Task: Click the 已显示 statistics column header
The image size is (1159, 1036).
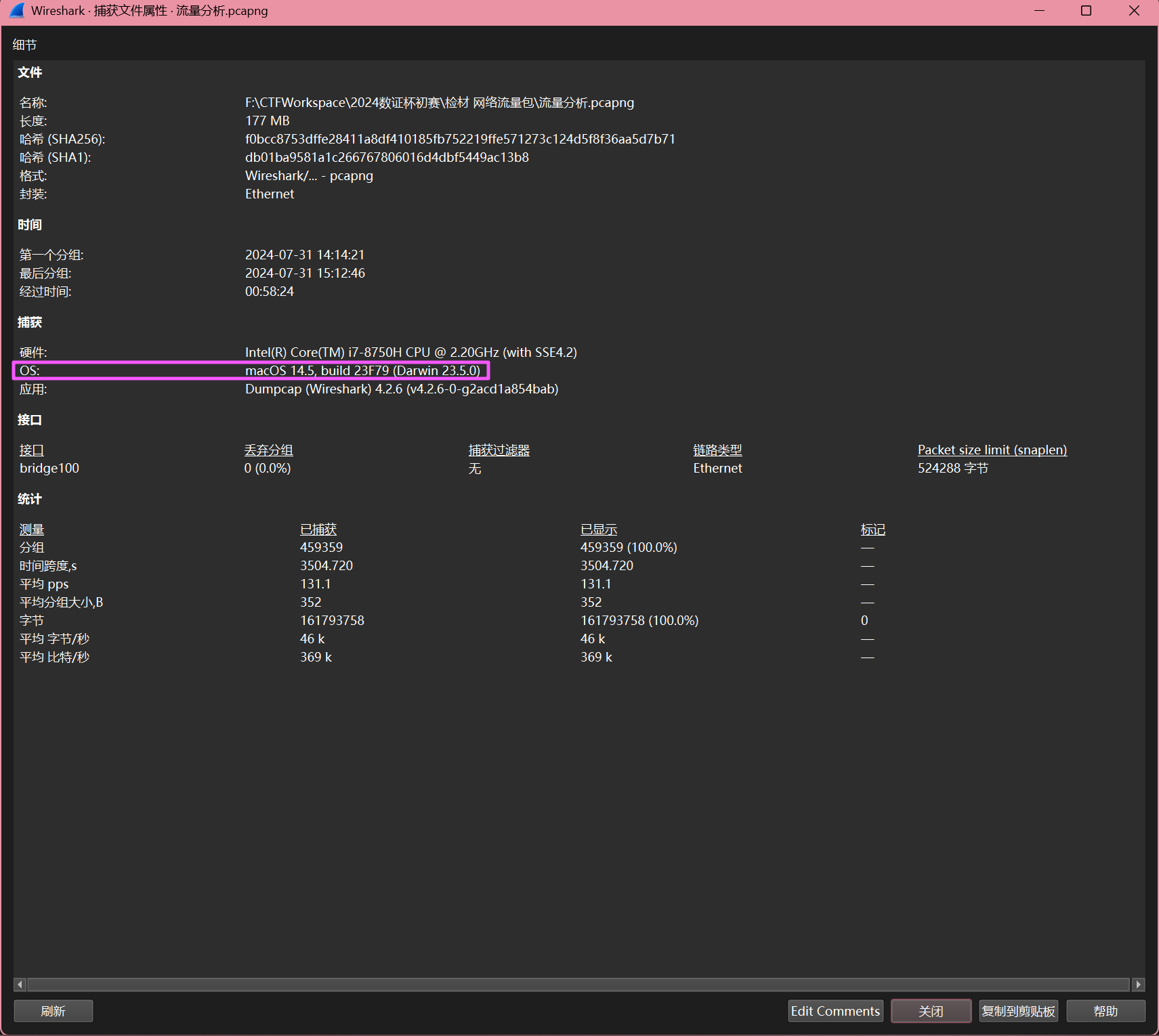Action: 599,530
